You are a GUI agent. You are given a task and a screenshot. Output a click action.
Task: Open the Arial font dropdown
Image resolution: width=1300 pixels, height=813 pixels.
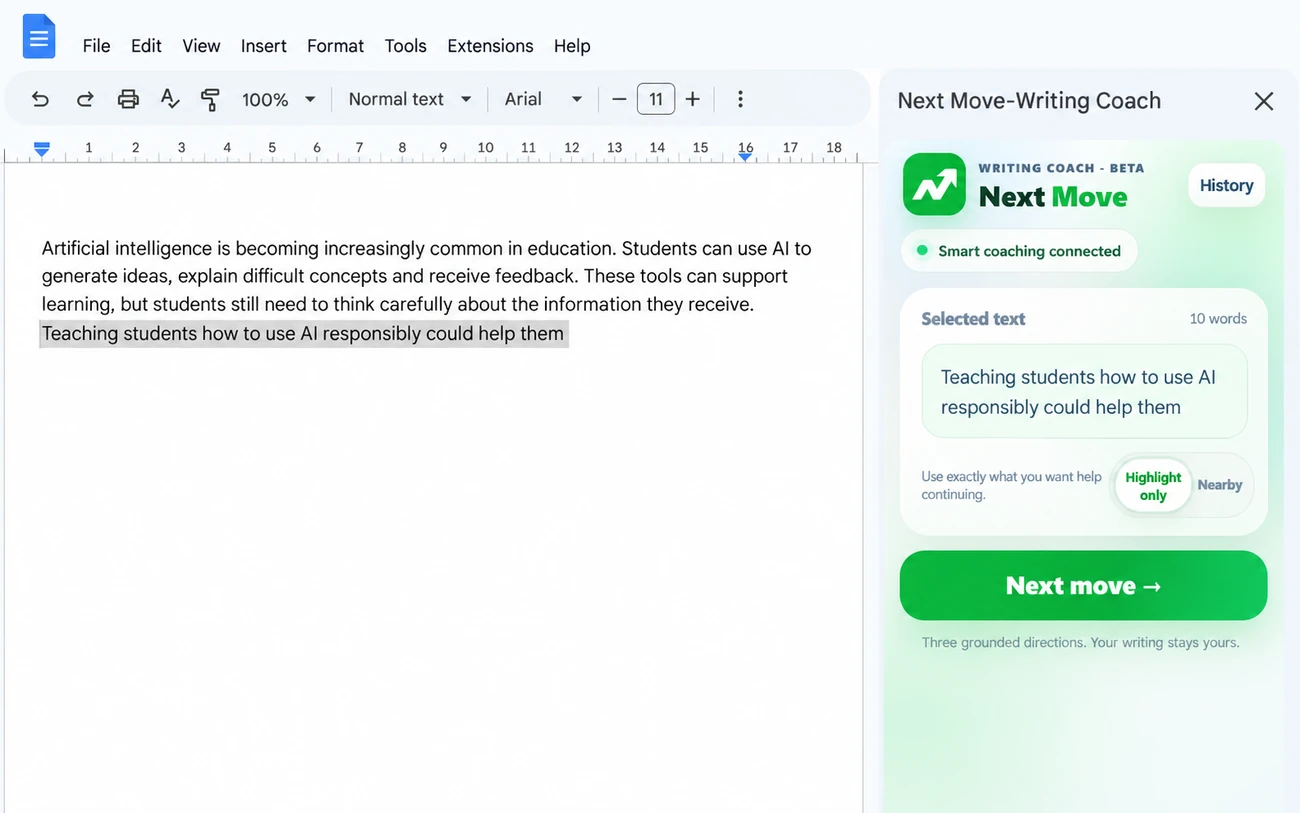click(x=543, y=99)
